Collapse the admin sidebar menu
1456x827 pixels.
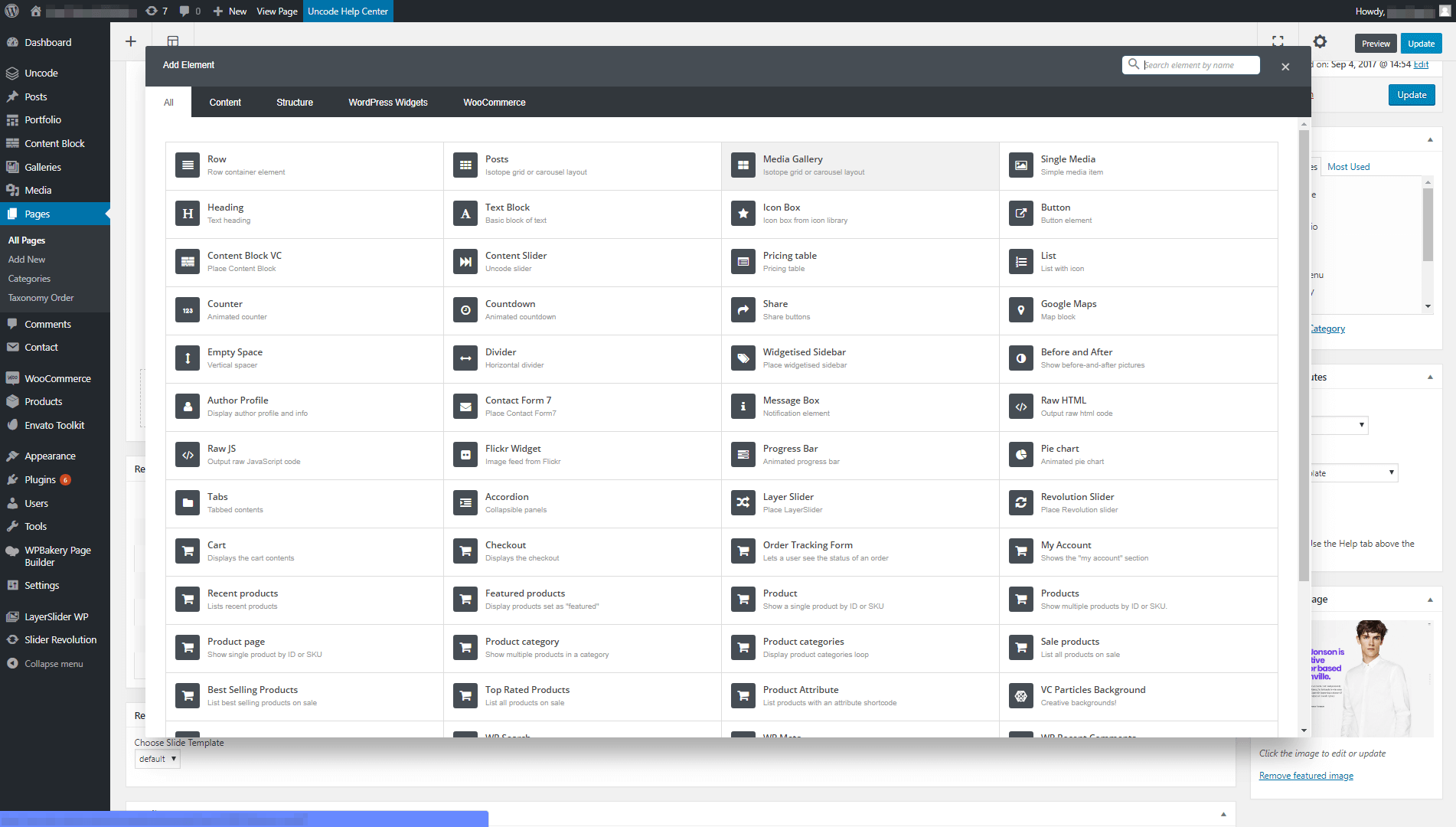click(54, 664)
